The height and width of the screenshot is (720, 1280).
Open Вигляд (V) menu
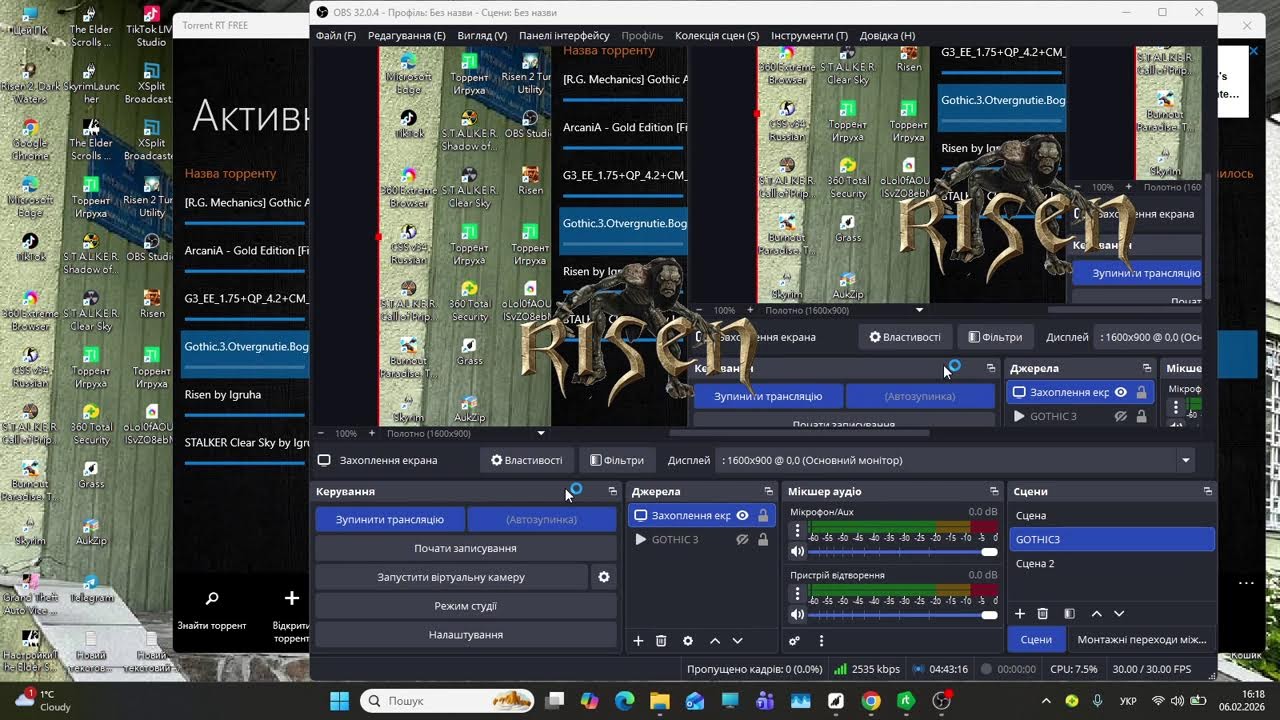pos(482,36)
